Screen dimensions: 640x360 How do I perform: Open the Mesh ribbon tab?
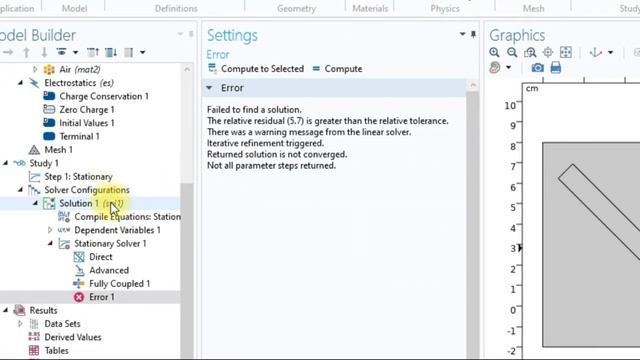[x=533, y=8]
